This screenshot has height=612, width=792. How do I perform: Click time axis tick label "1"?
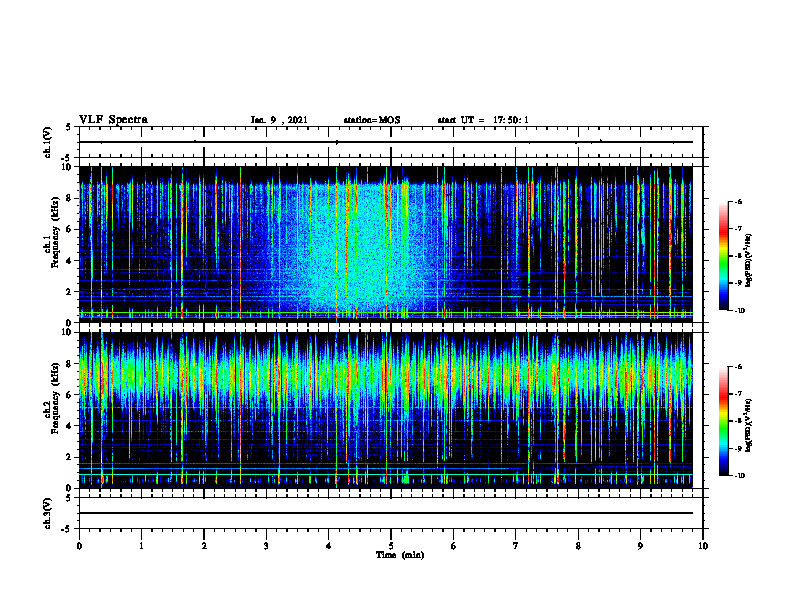coord(141,546)
